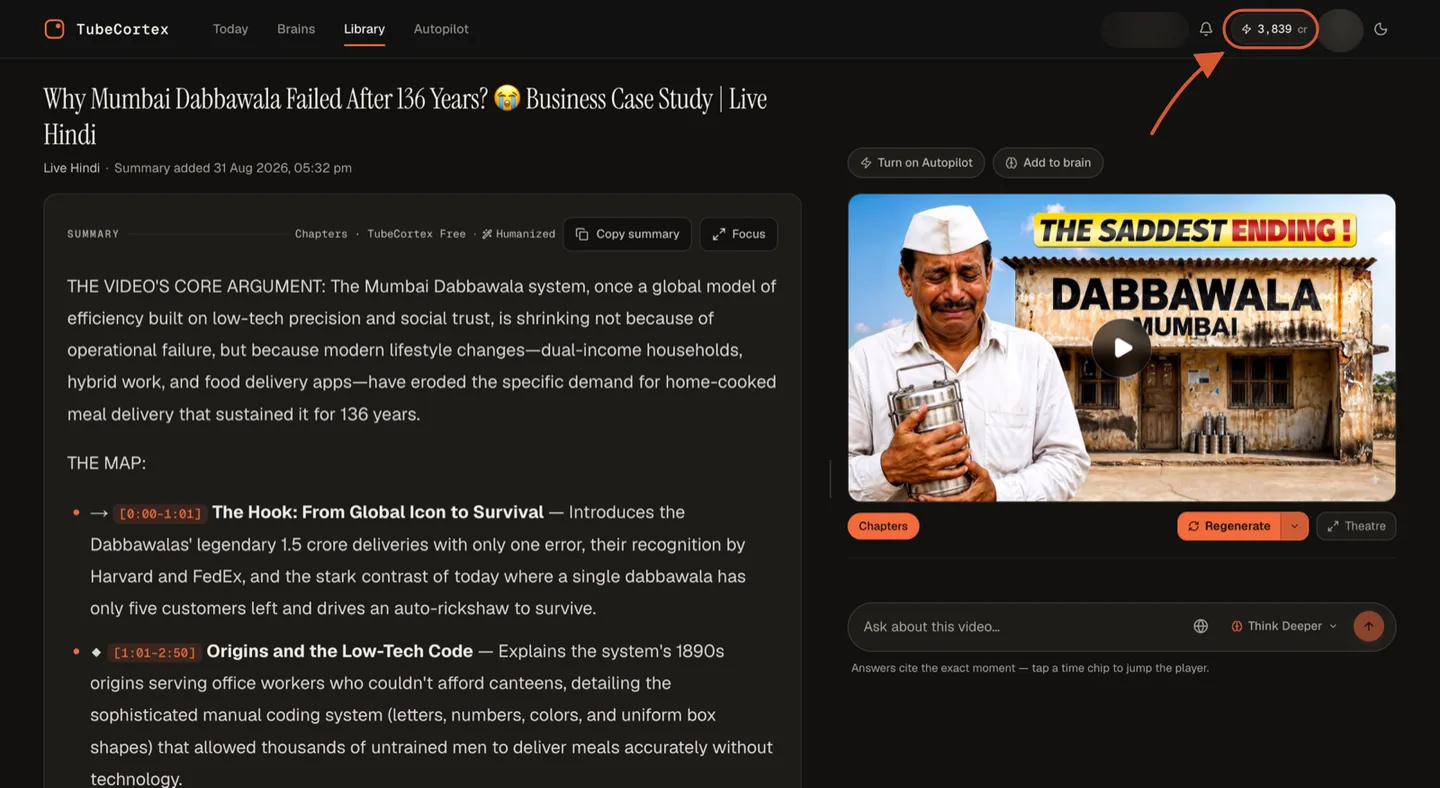Click the Live Hindi channel name
Viewport: 1440px width, 788px height.
[x=71, y=168]
